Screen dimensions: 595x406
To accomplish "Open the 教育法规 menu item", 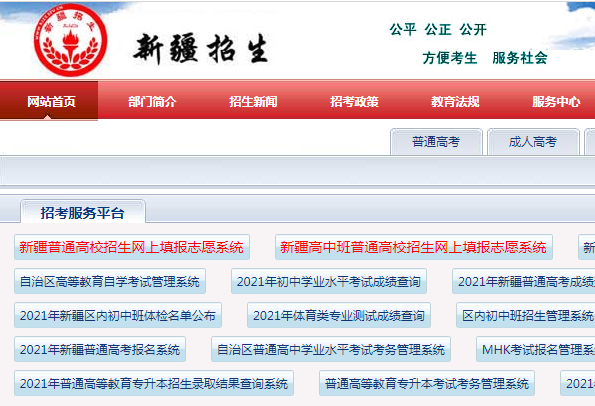I will click(455, 101).
